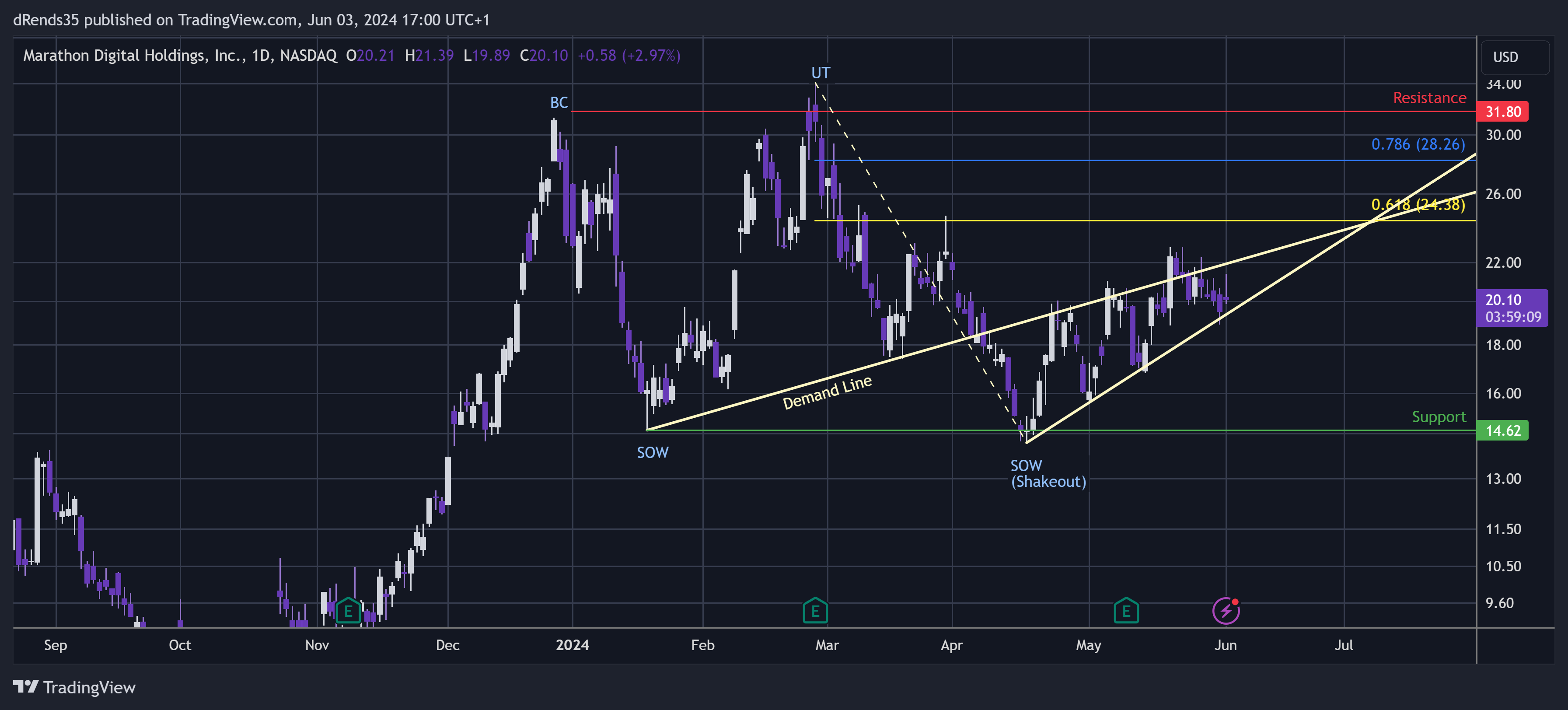
Task: Click the 16.00 price axis label
Action: coord(1503,394)
